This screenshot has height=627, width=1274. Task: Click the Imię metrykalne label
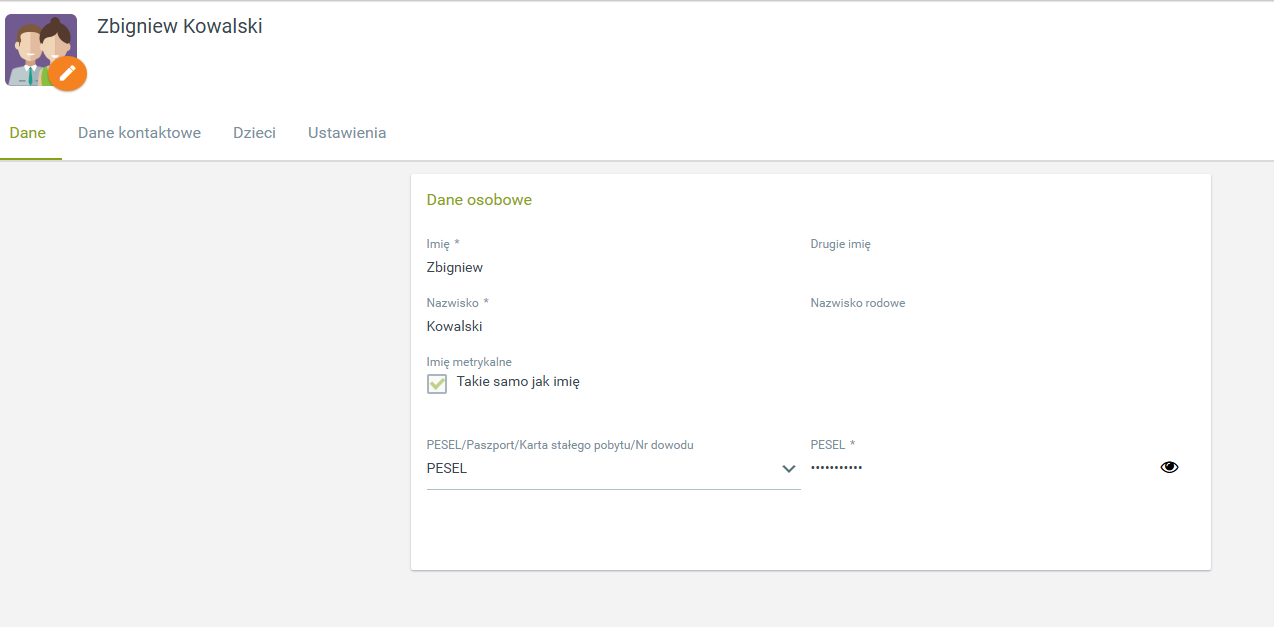tap(469, 362)
